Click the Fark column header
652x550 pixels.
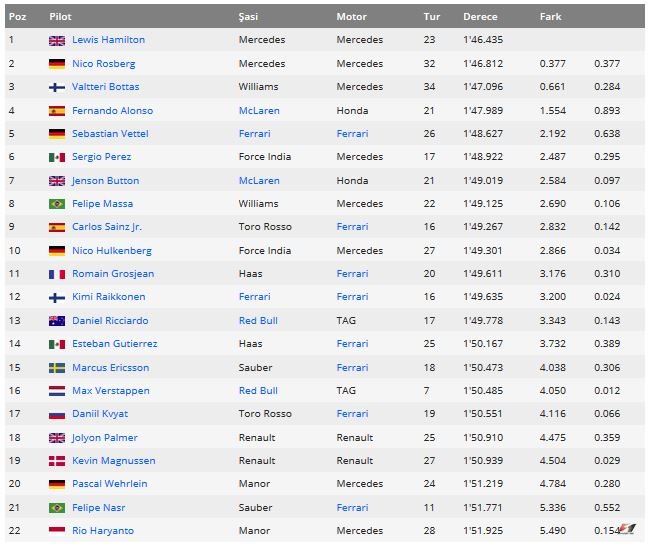click(550, 17)
